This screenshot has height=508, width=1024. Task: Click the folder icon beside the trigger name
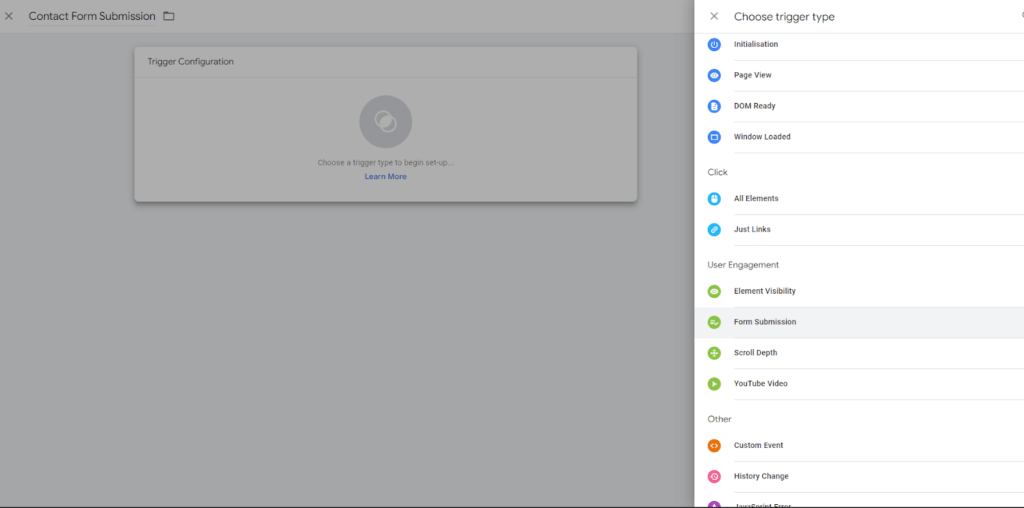168,16
